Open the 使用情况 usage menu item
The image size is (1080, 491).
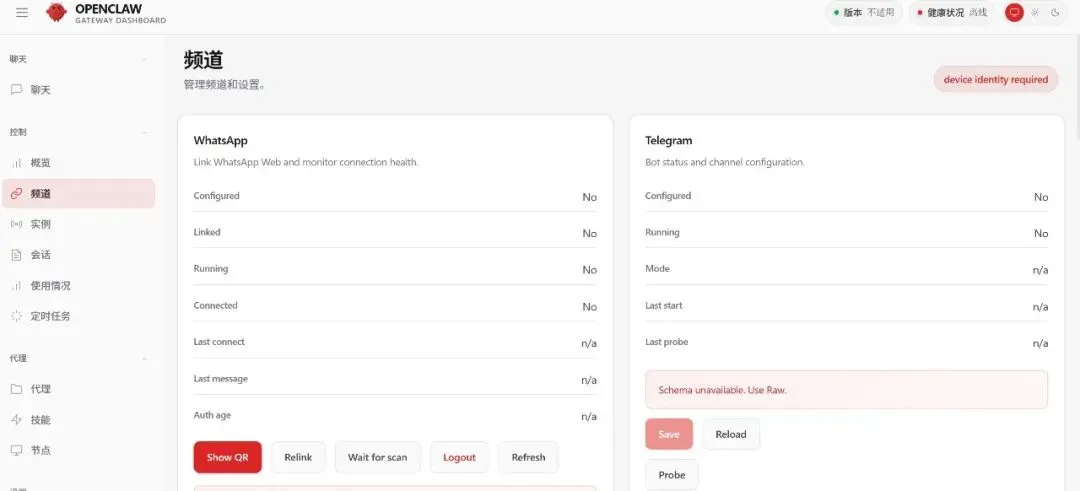click(50, 286)
